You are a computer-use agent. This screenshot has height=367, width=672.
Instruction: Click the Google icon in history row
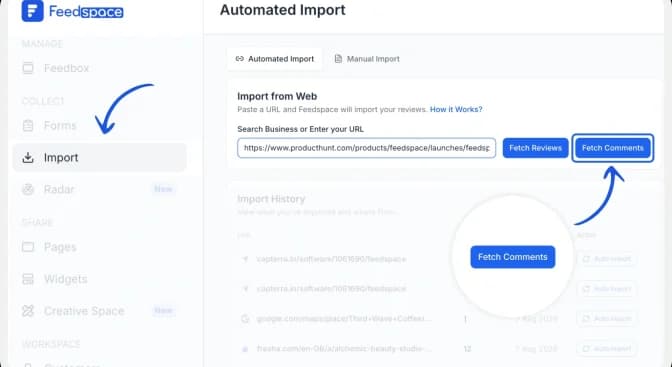[245, 319]
